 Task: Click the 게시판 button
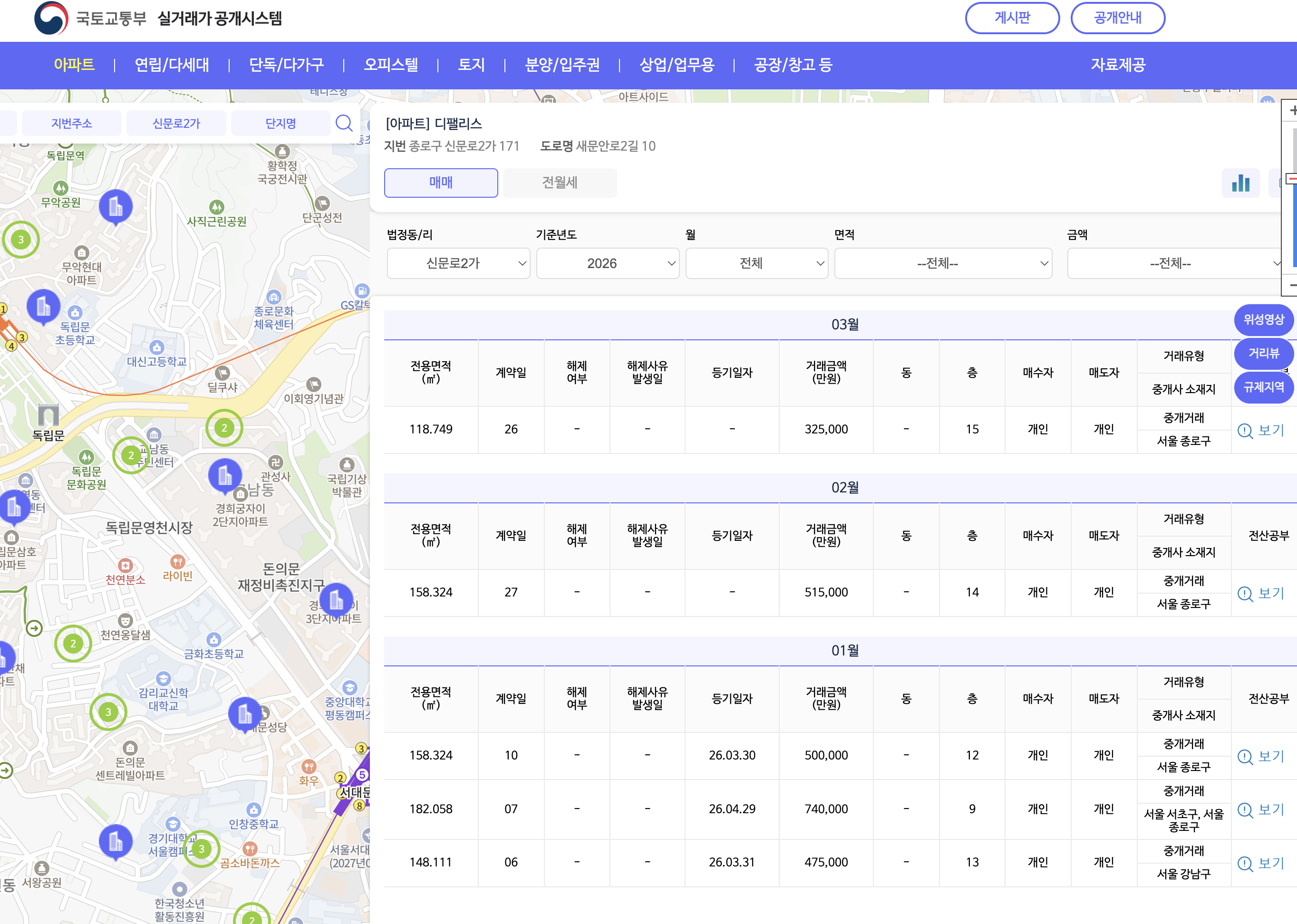pos(1012,18)
